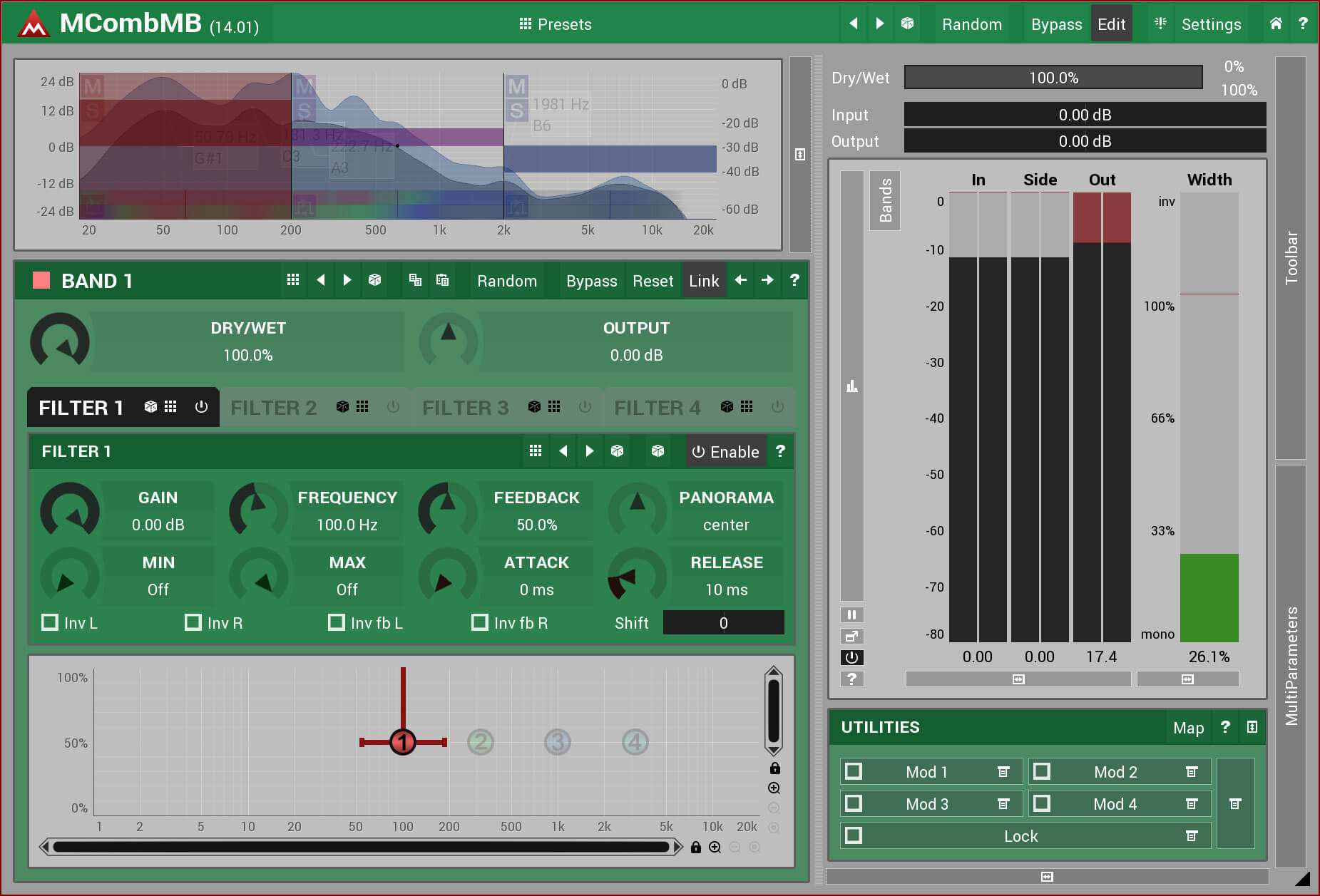
Task: Expand the MultiParameters side panel
Action: (x=1291, y=666)
